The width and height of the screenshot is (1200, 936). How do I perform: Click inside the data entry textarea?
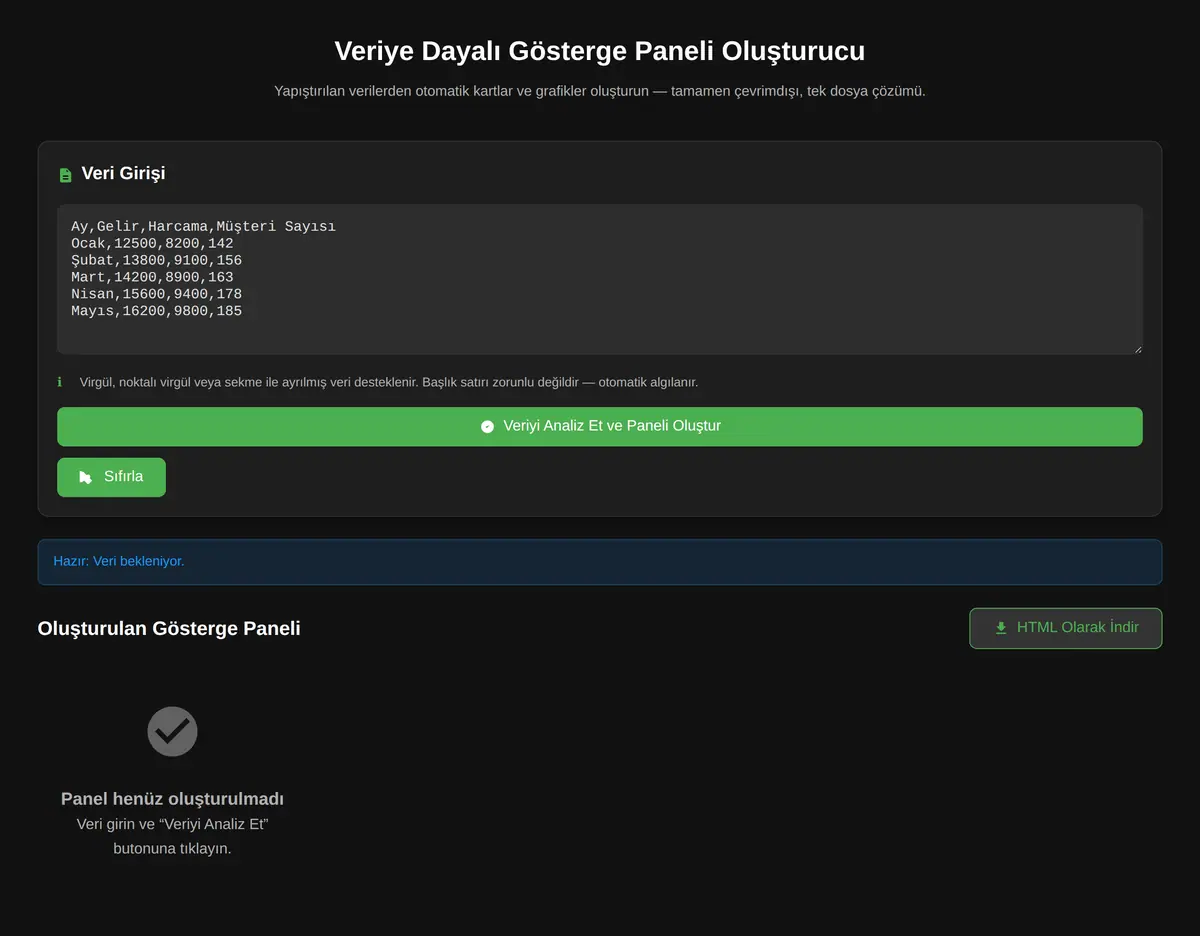click(600, 279)
